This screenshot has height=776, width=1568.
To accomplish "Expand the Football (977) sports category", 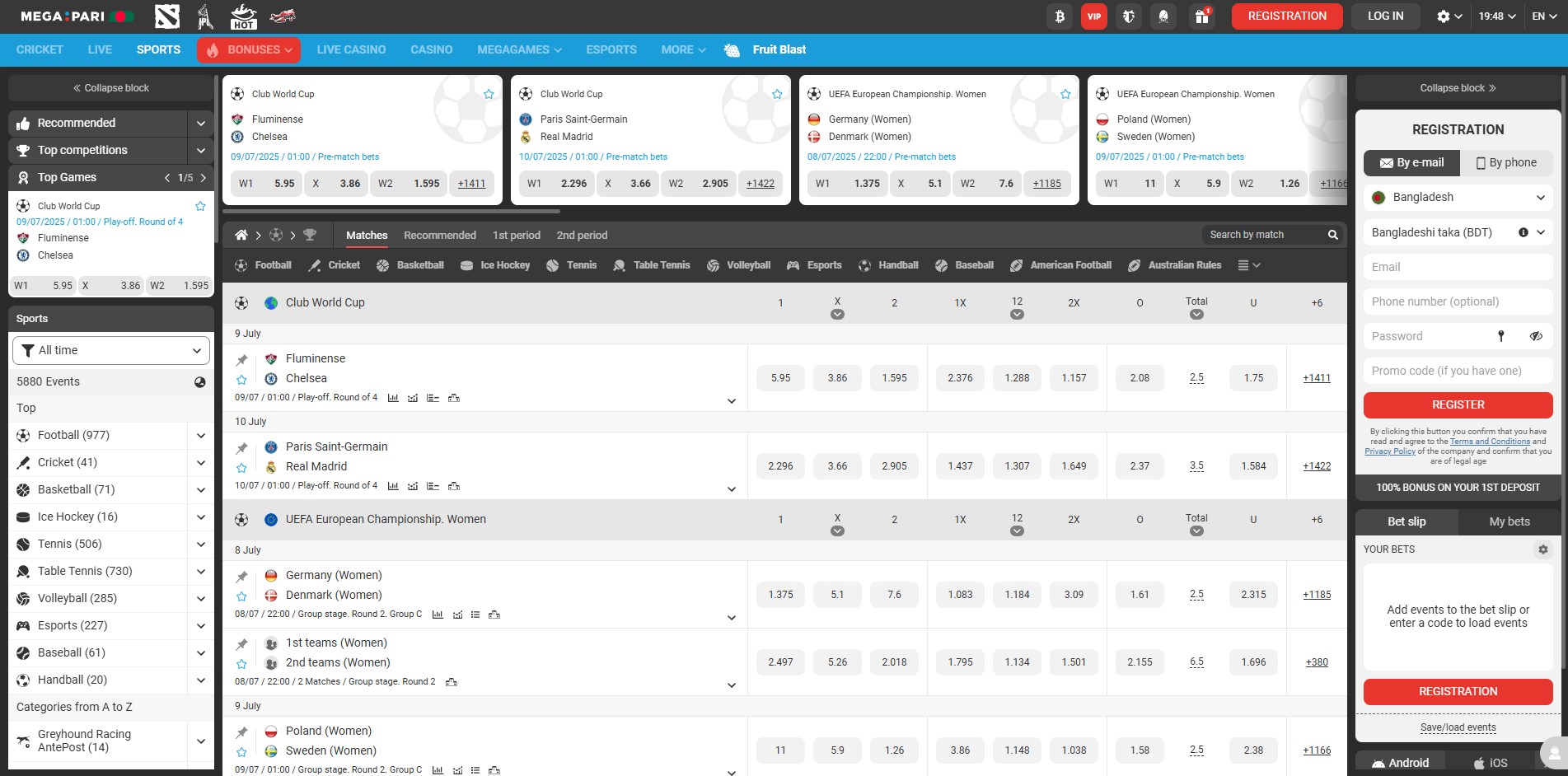I will (x=200, y=436).
